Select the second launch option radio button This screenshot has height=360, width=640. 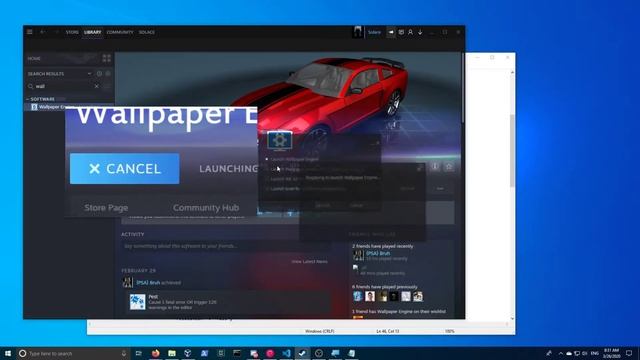[x=267, y=169]
